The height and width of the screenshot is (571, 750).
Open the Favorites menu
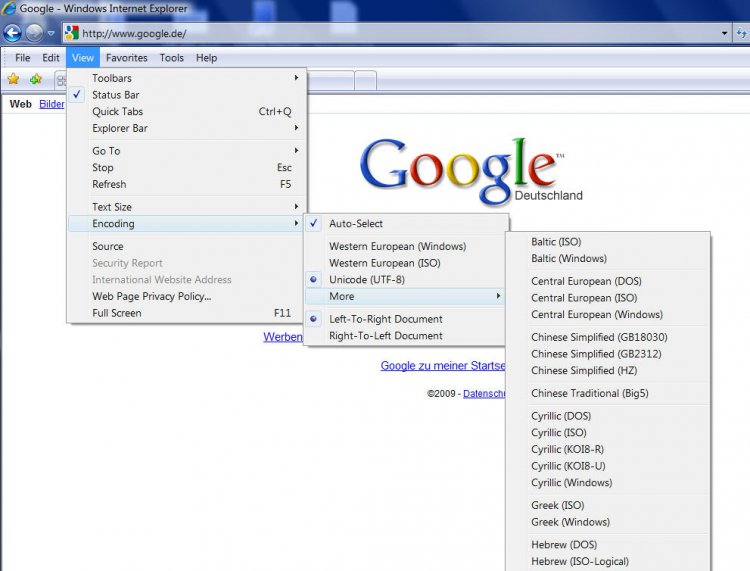pyautogui.click(x=126, y=58)
